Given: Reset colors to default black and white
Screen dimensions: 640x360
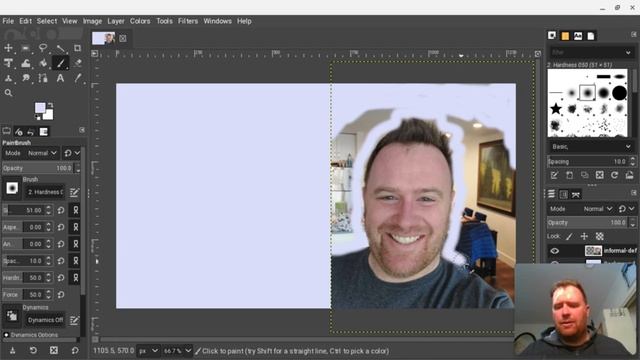Looking at the screenshot, I should coord(38,118).
